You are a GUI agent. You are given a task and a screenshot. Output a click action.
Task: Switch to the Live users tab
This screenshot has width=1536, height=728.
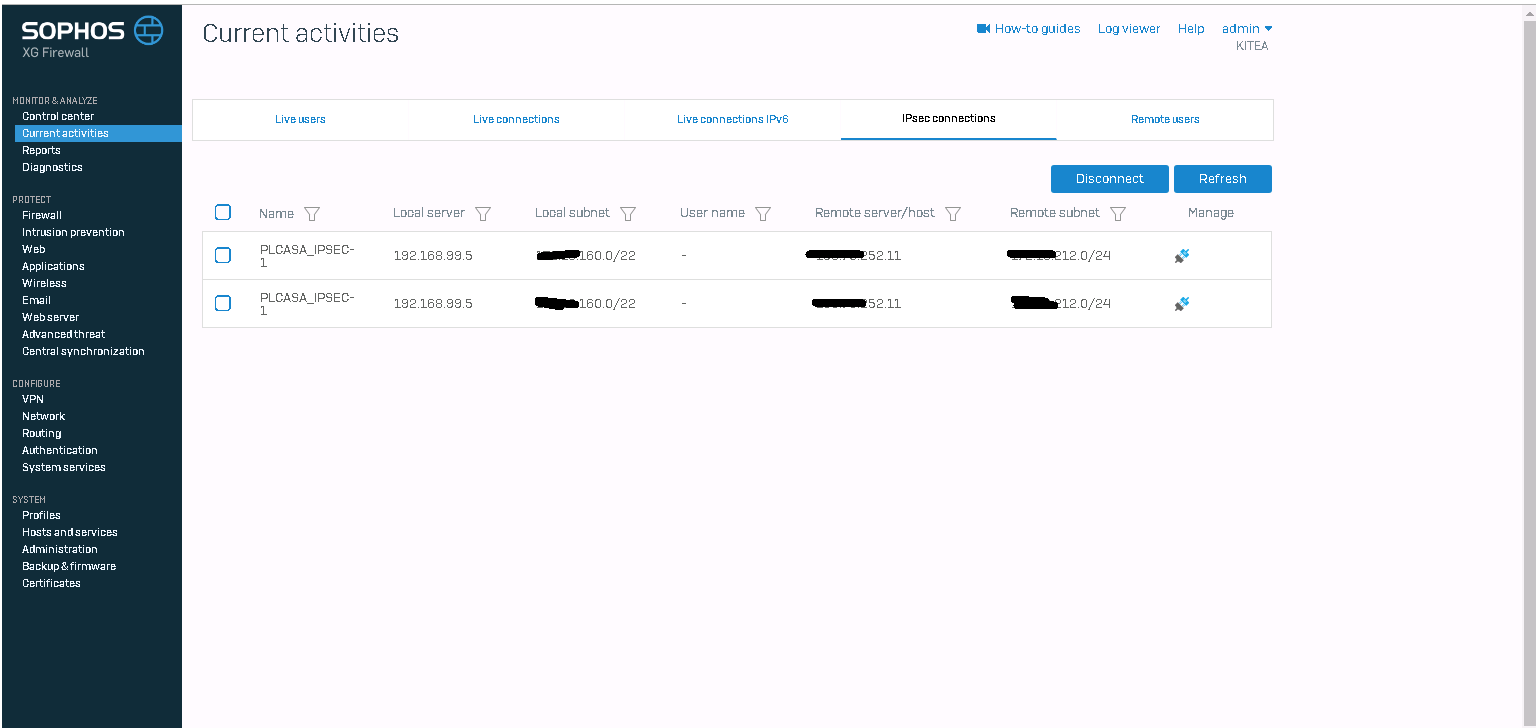300,120
